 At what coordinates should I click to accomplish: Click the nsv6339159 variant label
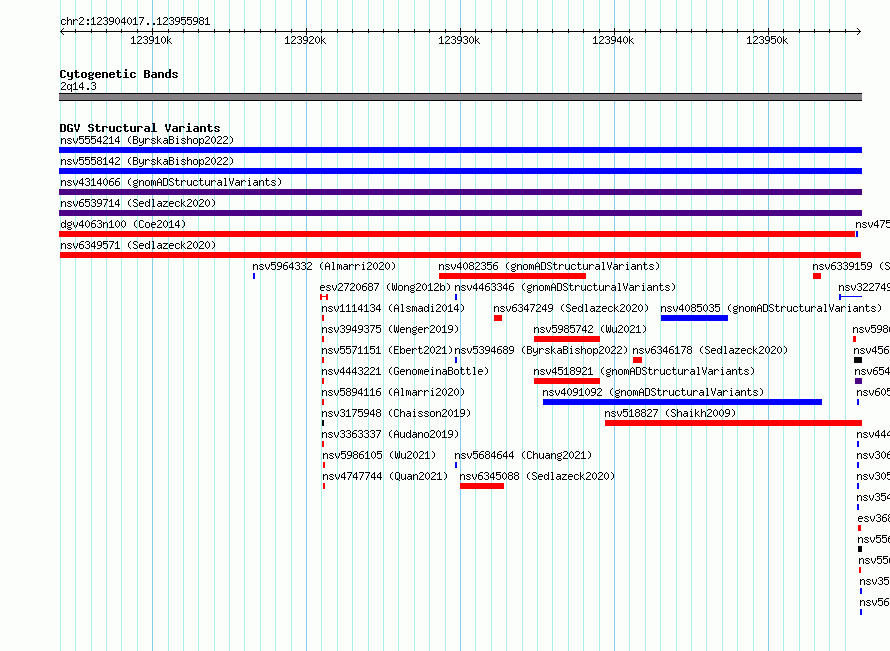click(851, 266)
